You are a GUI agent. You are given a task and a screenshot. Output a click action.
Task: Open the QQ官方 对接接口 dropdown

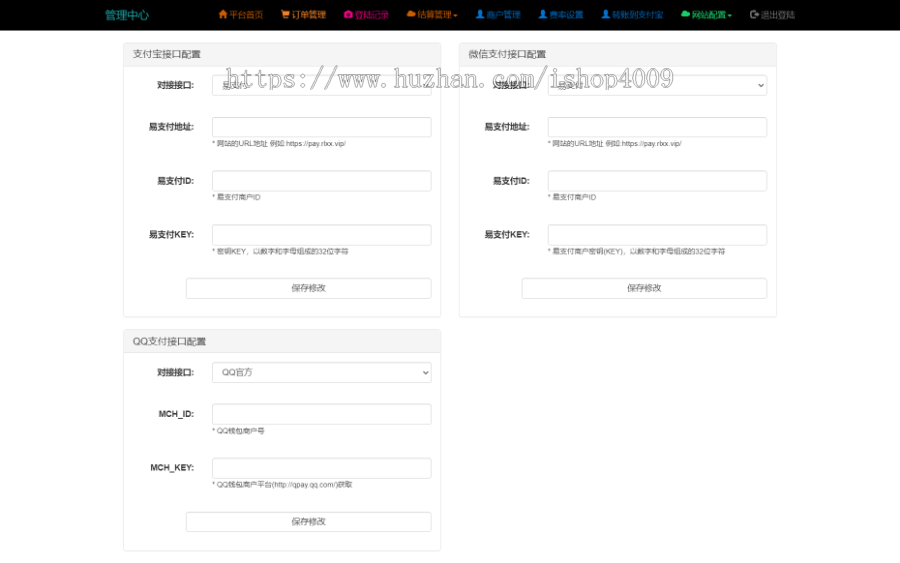pyautogui.click(x=321, y=372)
